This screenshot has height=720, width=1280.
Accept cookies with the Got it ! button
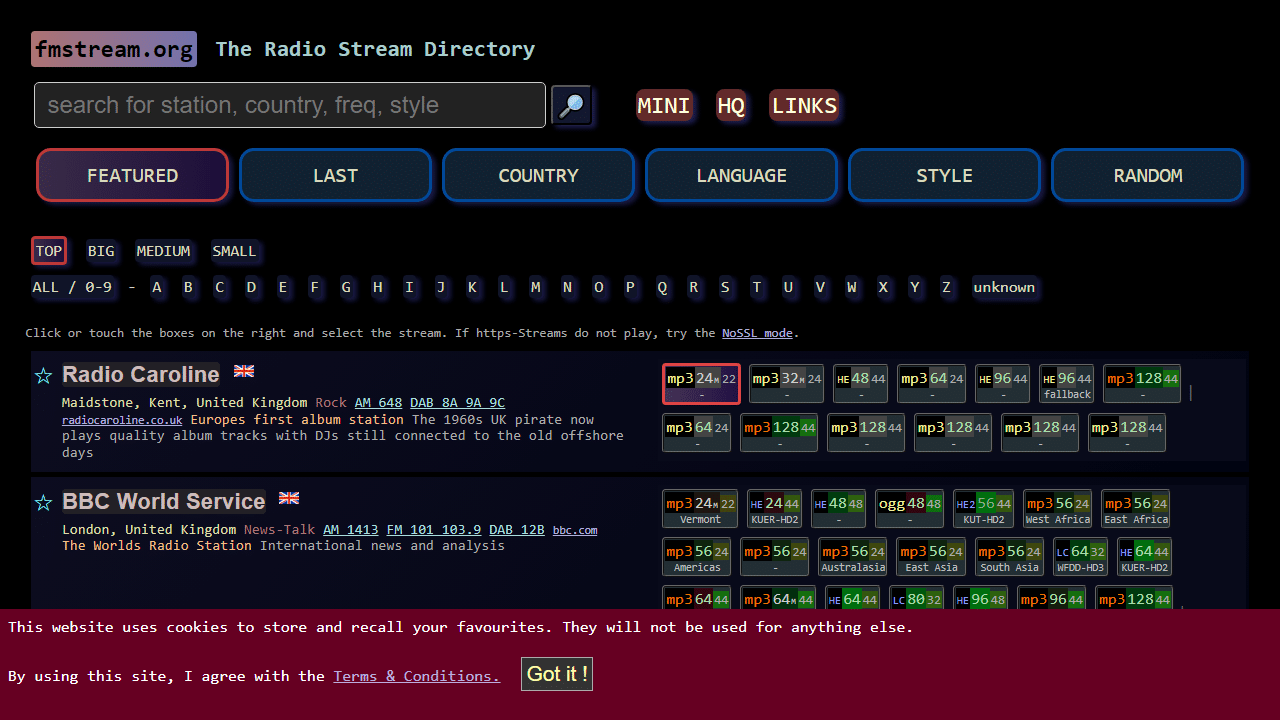(557, 674)
